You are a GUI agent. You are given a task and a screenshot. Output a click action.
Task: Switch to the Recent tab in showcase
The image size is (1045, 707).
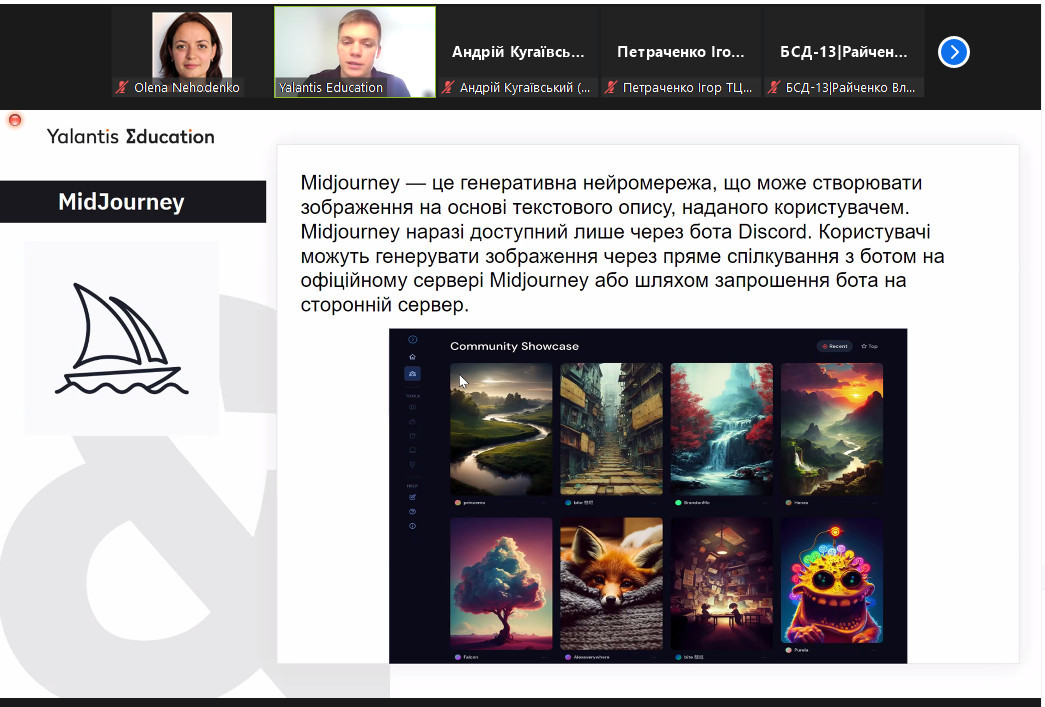(834, 346)
